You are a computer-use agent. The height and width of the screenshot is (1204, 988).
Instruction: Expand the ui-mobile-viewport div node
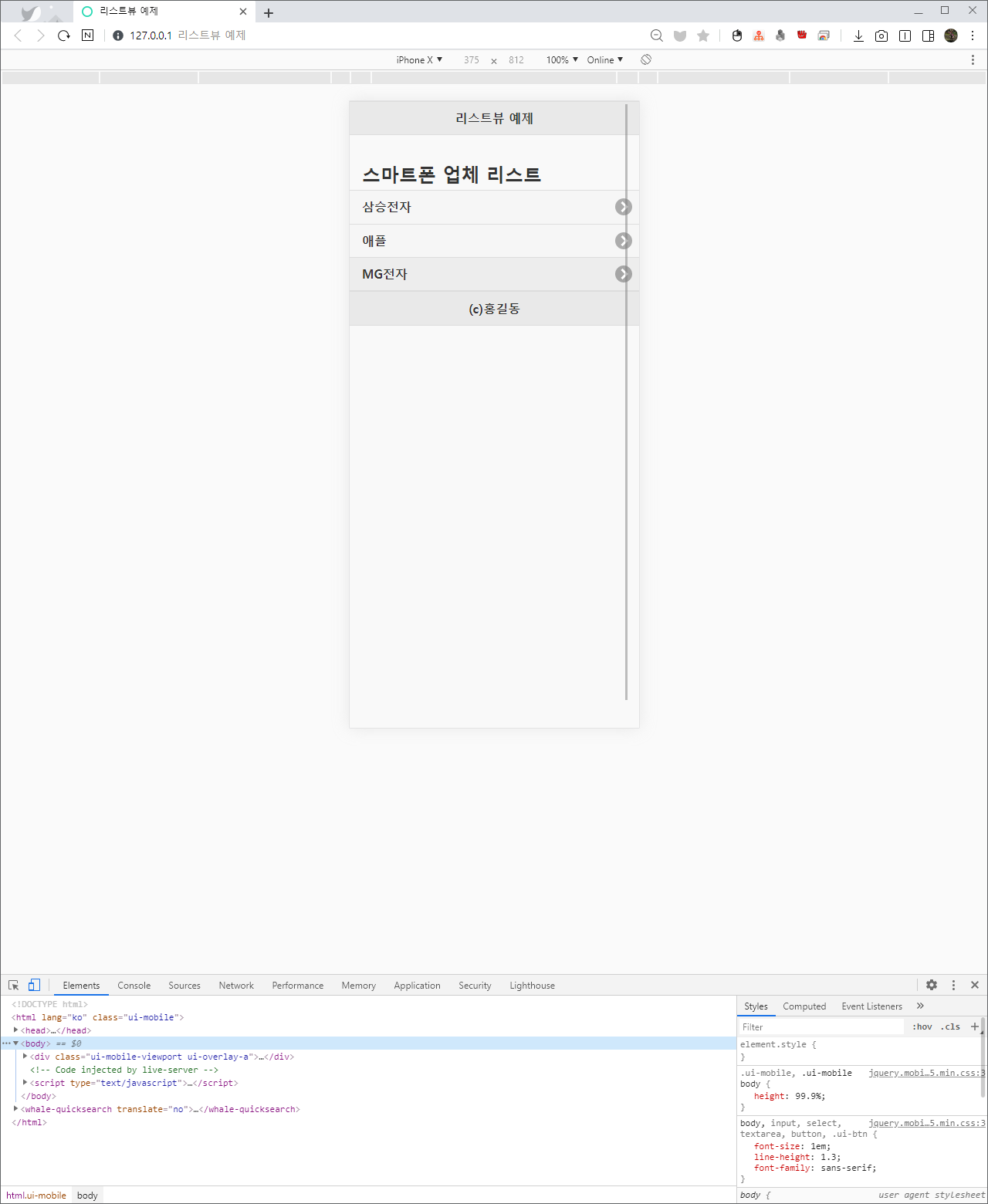point(25,1057)
